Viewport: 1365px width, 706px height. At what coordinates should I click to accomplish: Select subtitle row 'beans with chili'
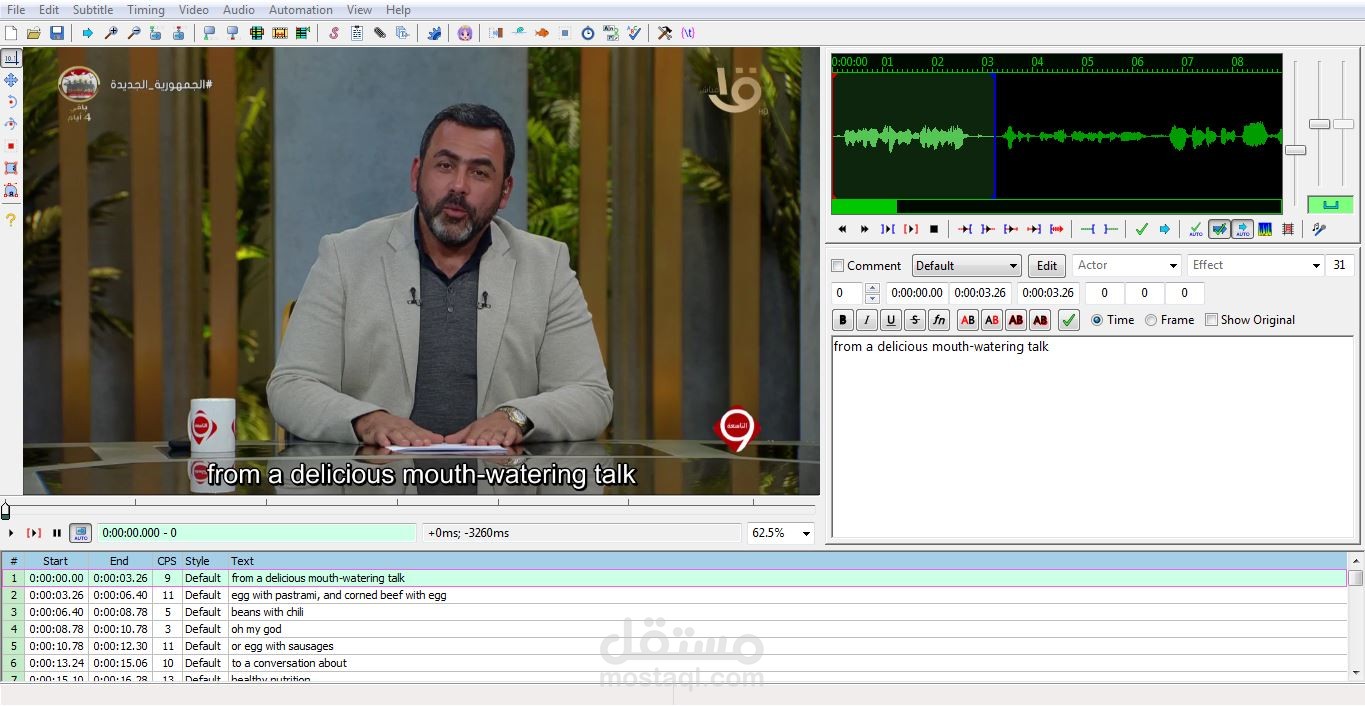pos(674,612)
